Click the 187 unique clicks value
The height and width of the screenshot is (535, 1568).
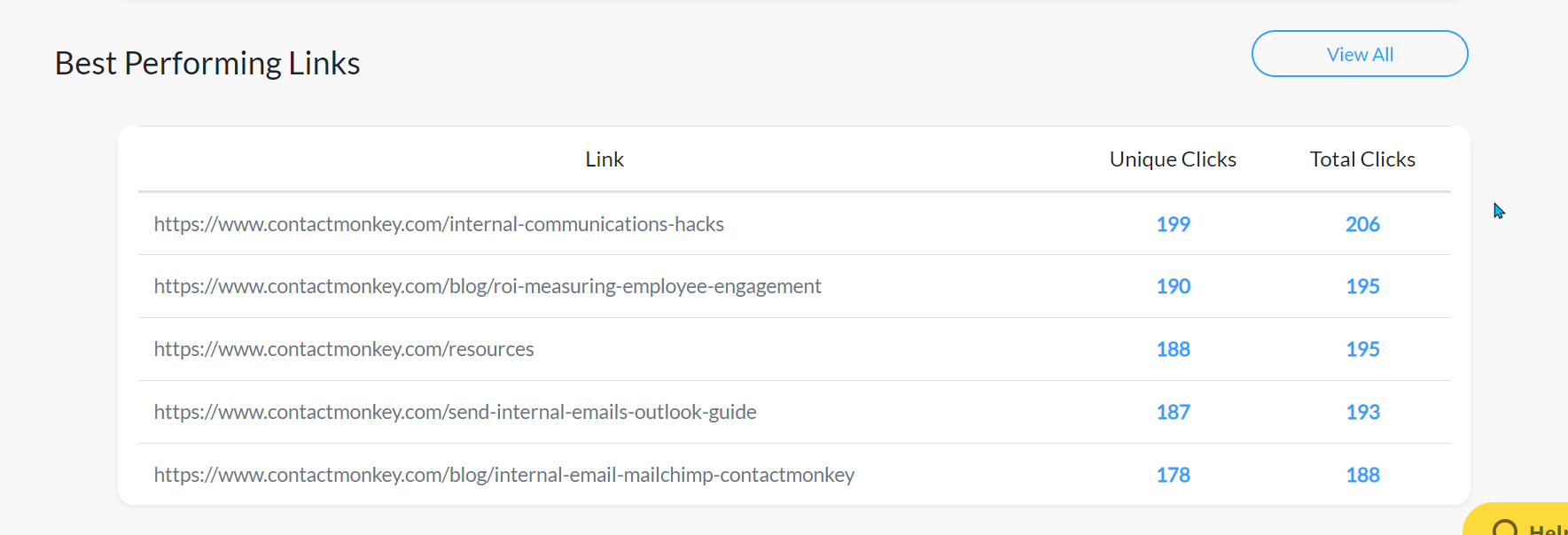[x=1173, y=412]
